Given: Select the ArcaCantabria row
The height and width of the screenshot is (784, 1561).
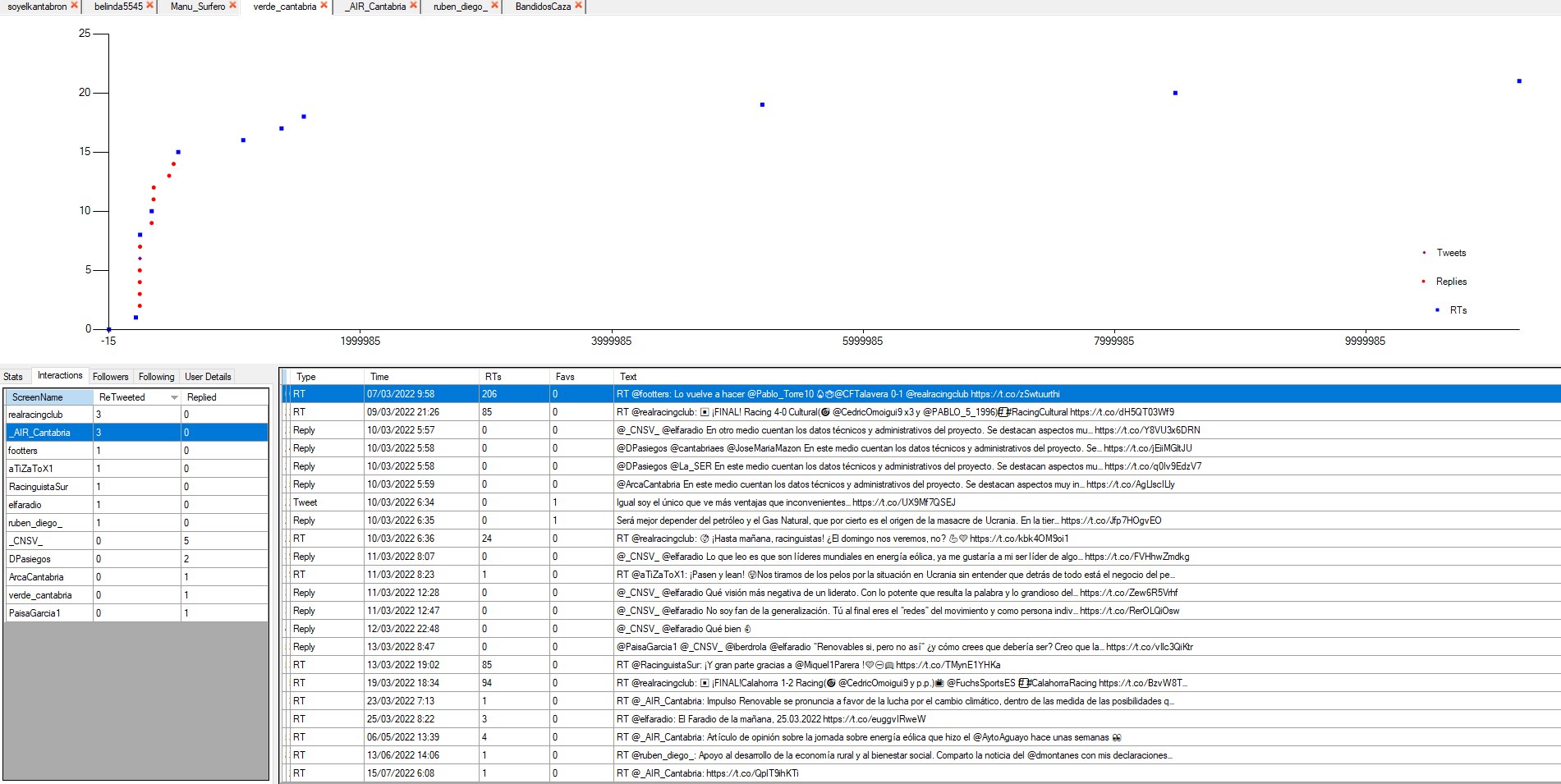Looking at the screenshot, I should (x=137, y=577).
